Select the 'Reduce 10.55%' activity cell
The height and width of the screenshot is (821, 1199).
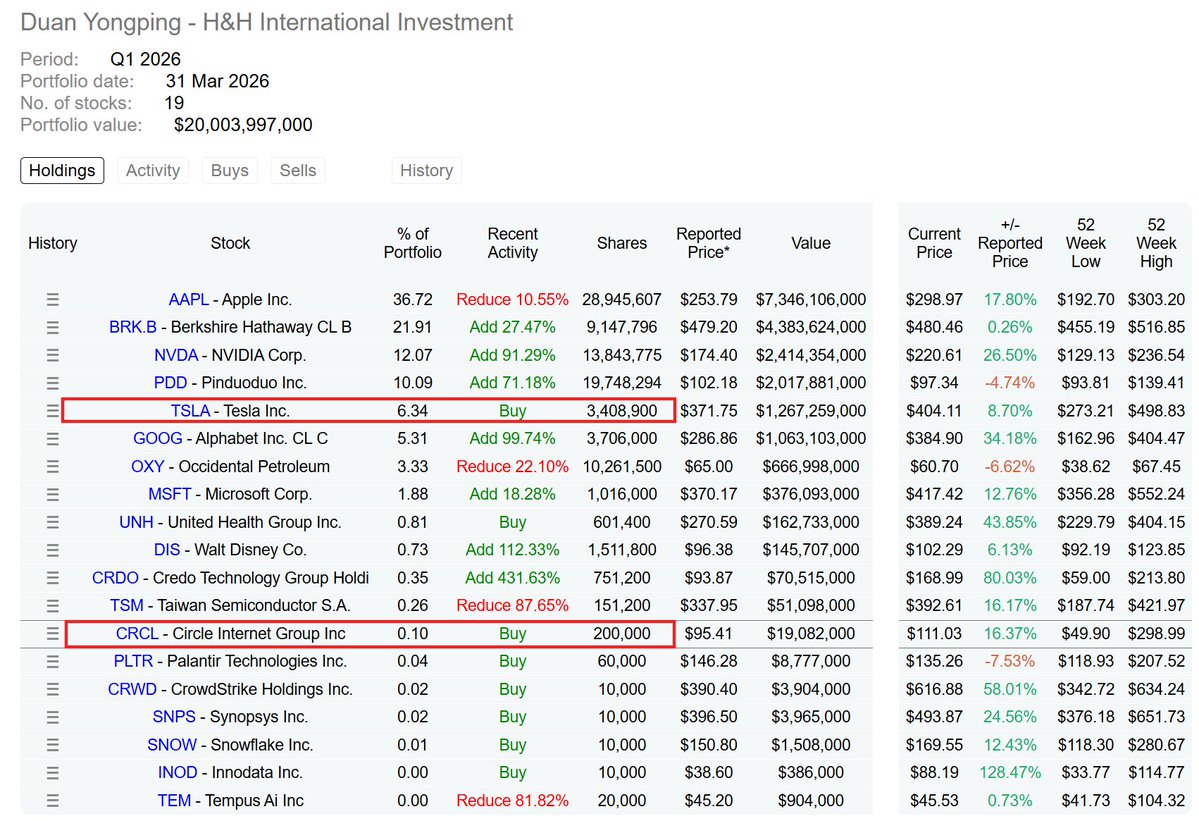click(512, 300)
